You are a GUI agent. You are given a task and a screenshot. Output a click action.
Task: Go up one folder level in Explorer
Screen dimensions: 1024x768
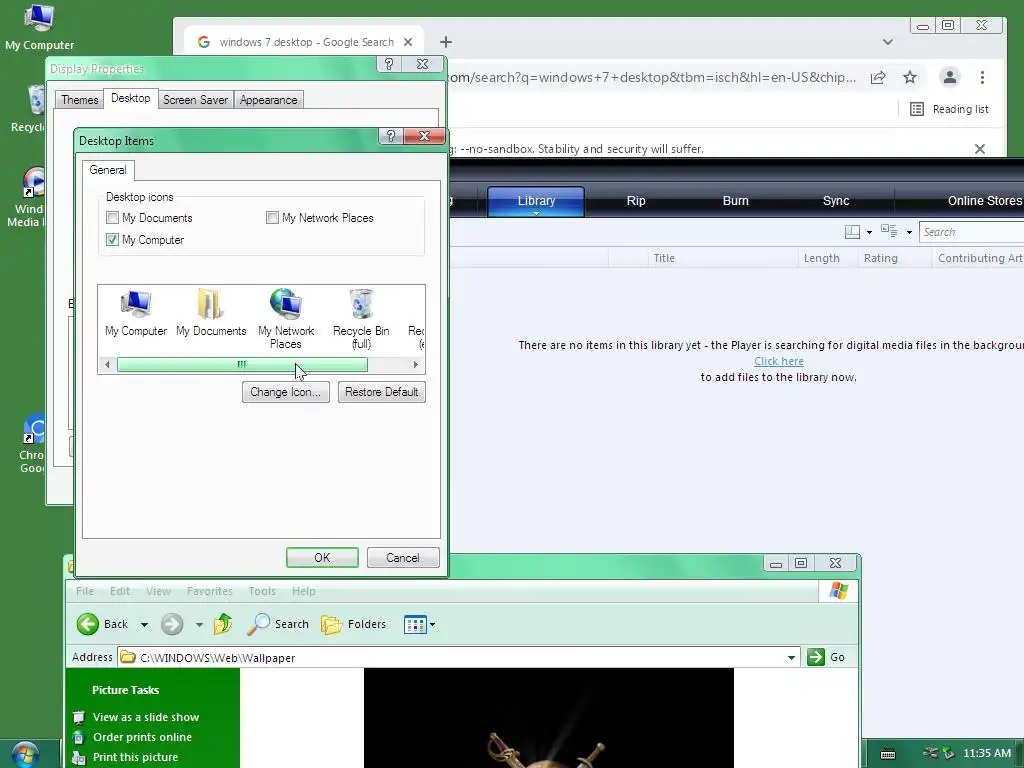click(223, 624)
